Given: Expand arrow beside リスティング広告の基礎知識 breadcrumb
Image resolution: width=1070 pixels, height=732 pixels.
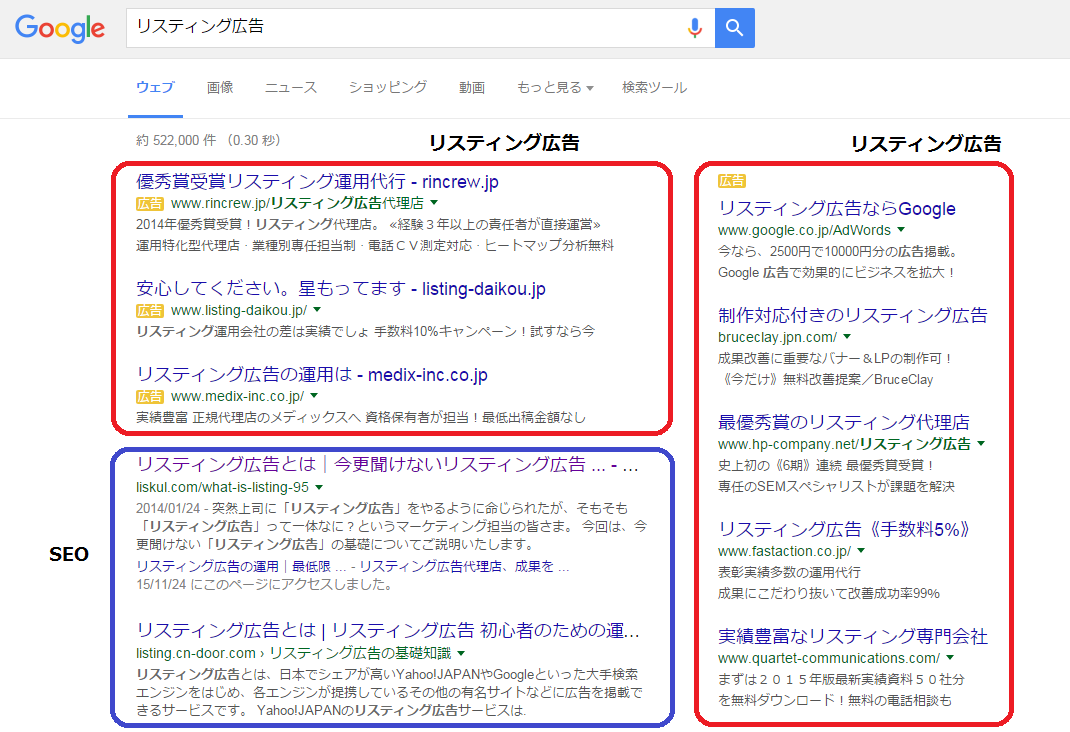Looking at the screenshot, I should pyautogui.click(x=461, y=653).
